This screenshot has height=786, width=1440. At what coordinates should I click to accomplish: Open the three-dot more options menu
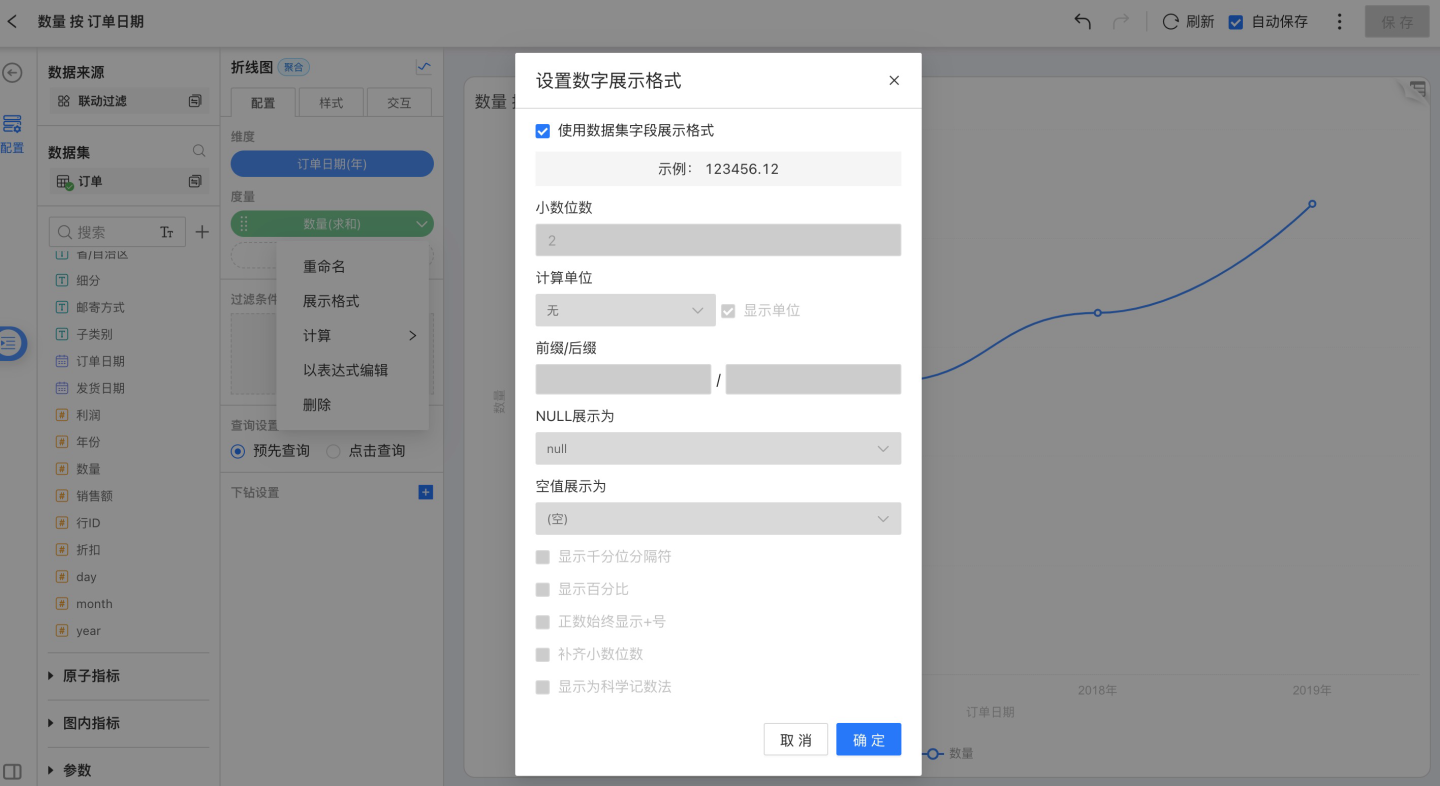[x=1340, y=21]
